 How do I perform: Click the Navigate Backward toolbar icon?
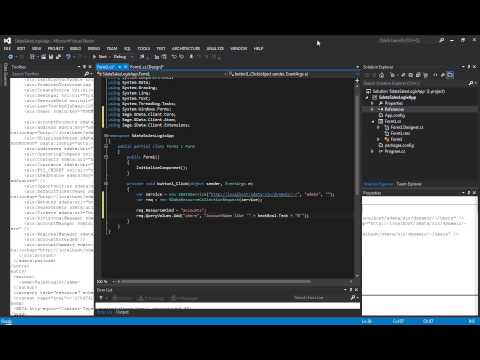pyautogui.click(x=10, y=57)
